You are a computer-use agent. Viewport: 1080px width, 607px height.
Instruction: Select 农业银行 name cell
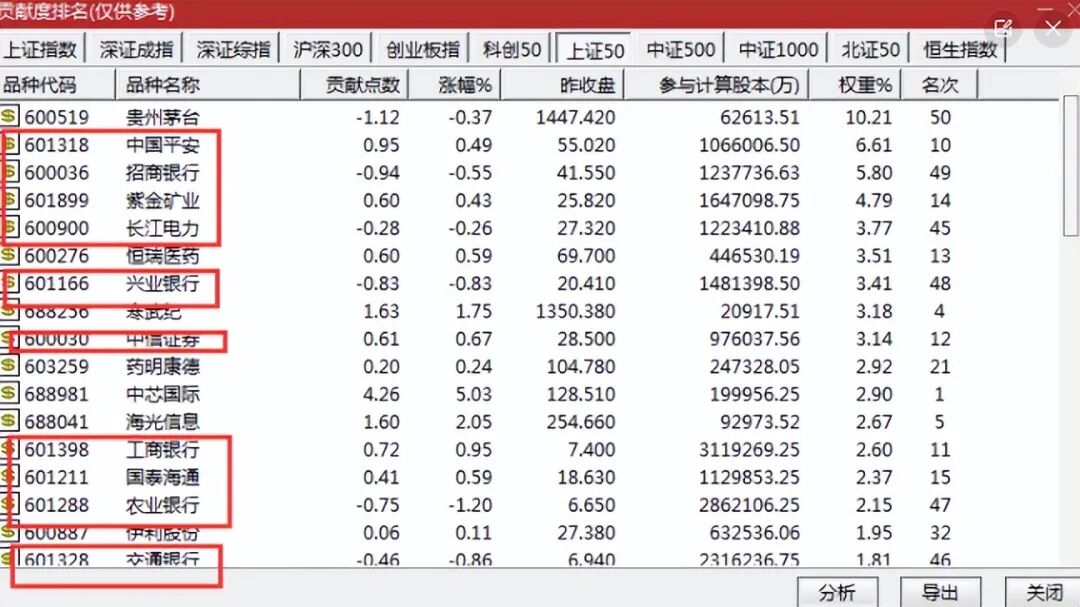(163, 505)
